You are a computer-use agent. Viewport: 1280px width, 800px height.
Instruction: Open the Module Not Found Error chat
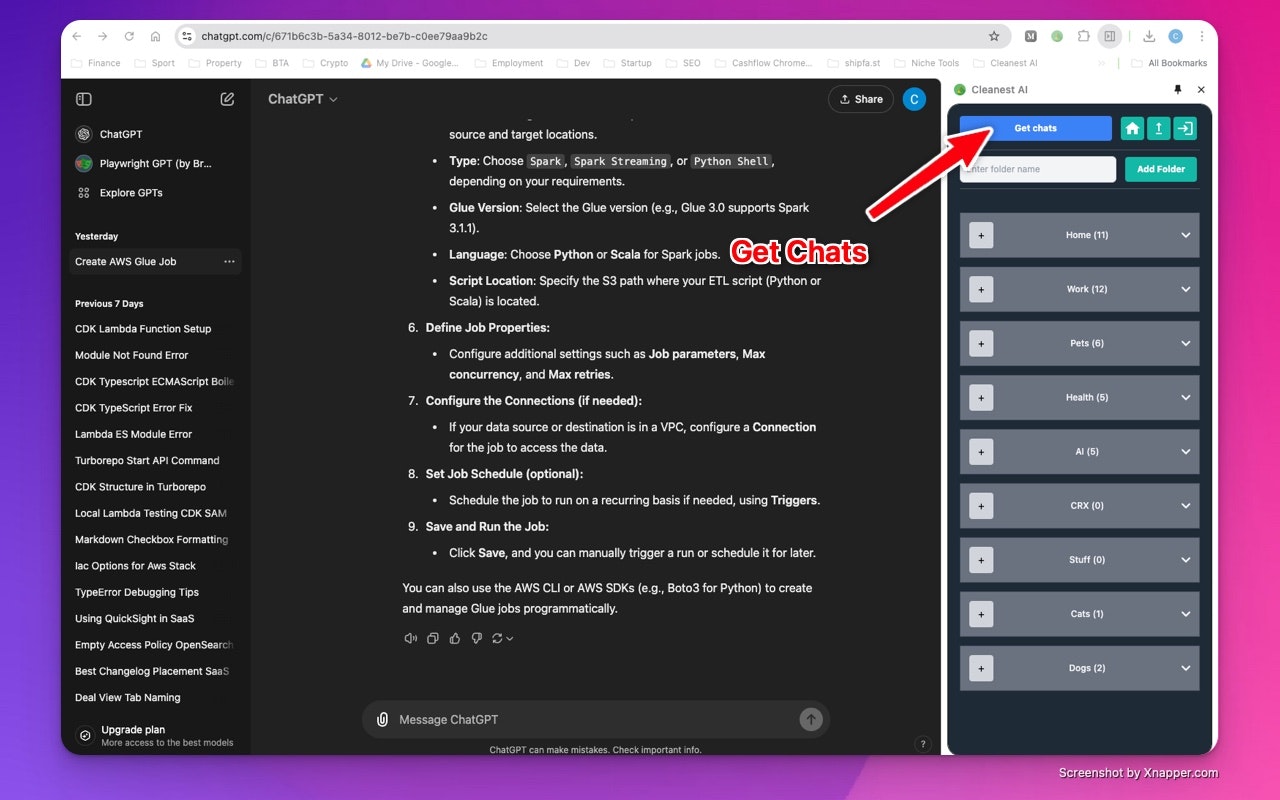131,355
